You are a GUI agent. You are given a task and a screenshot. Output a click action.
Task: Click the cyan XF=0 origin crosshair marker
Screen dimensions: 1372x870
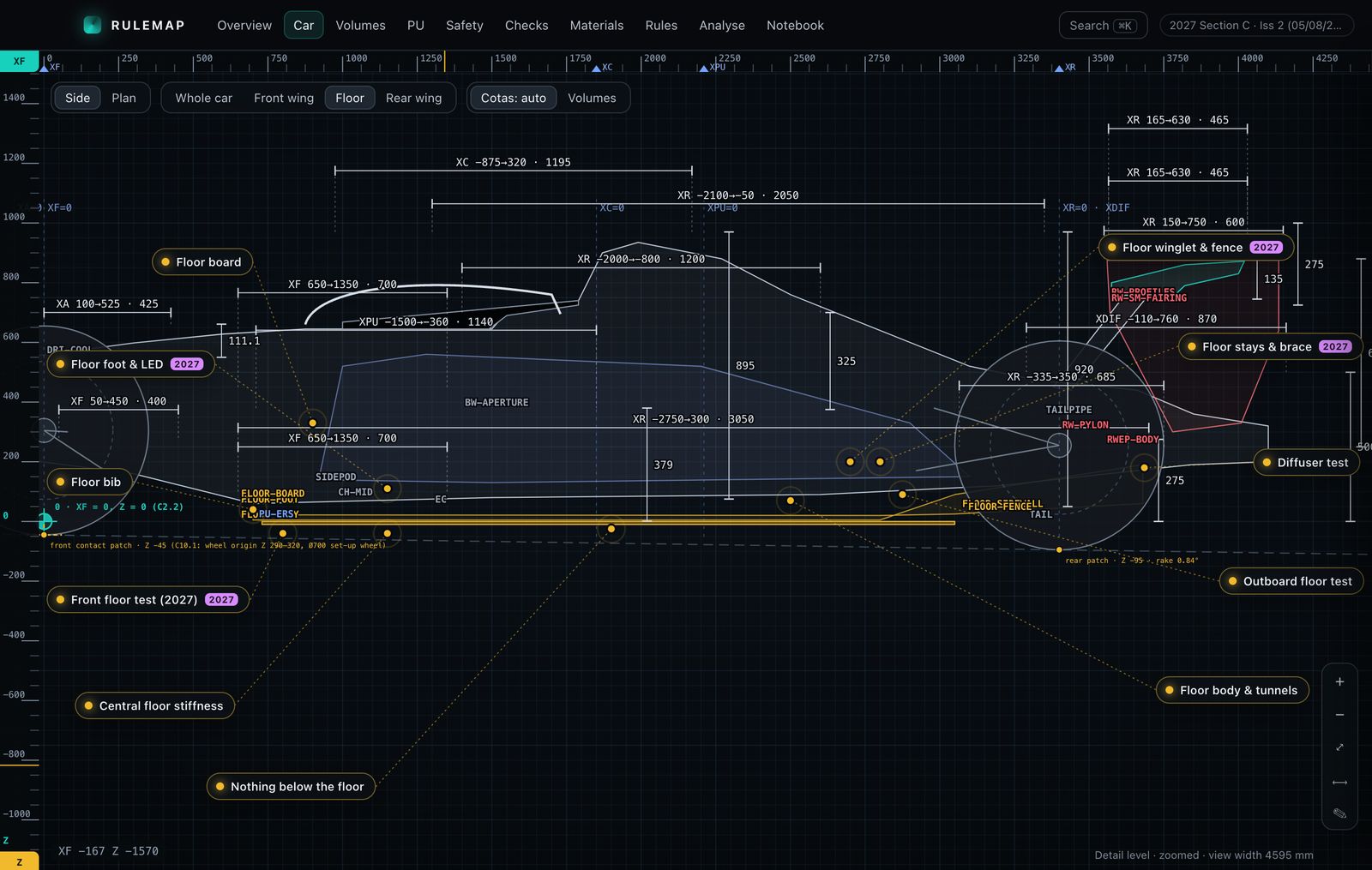click(x=45, y=520)
